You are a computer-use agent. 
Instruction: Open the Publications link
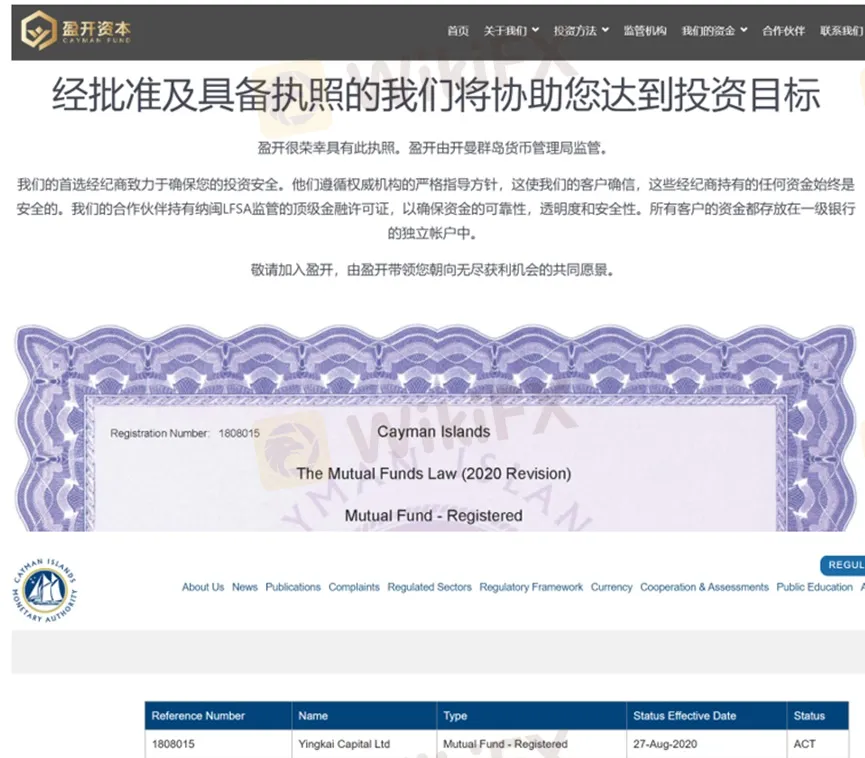click(293, 587)
